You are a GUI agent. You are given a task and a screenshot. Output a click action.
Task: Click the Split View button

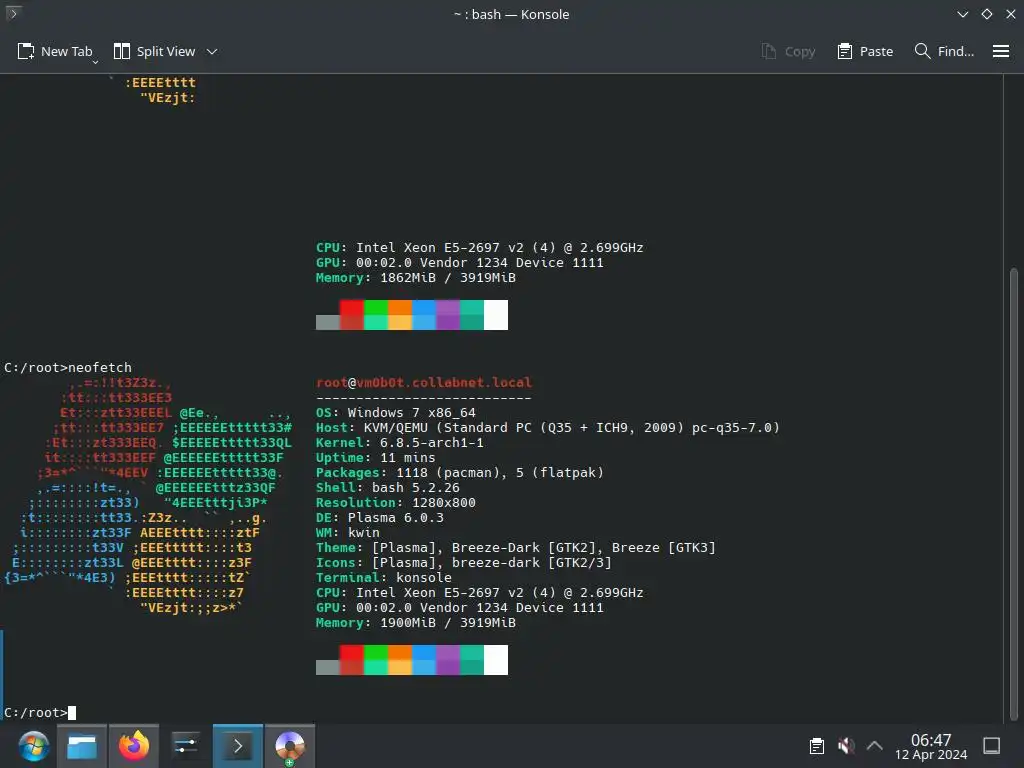(x=154, y=52)
